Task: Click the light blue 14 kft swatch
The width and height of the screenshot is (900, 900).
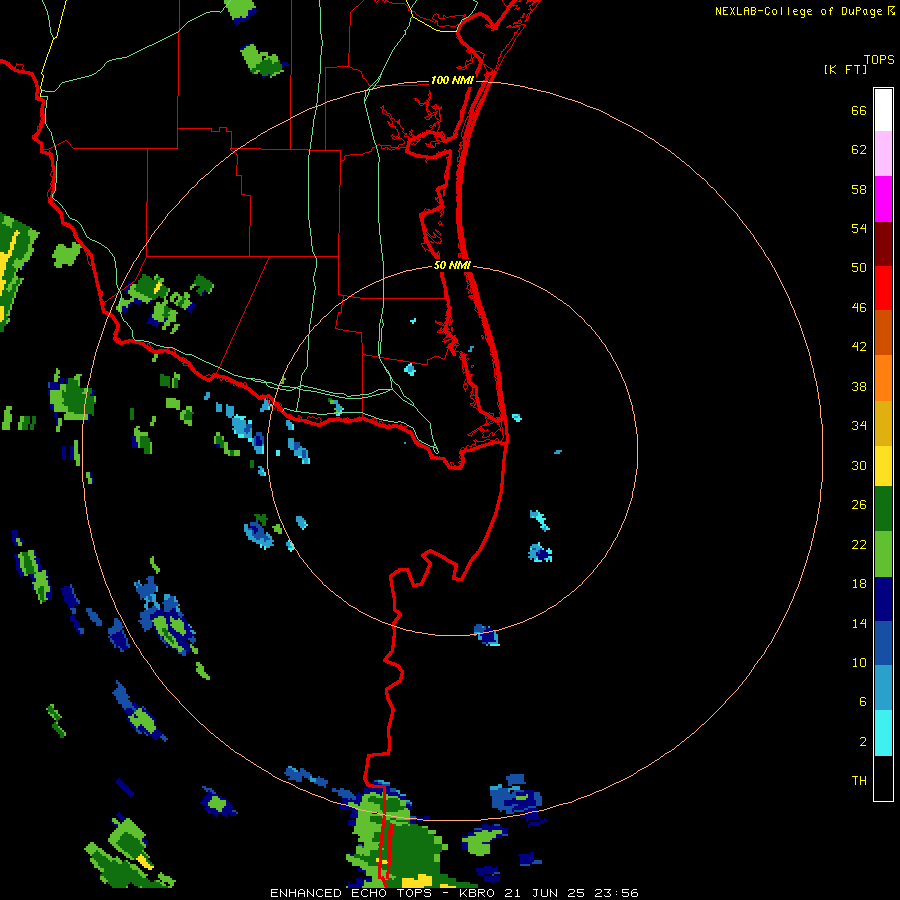Action: point(883,688)
